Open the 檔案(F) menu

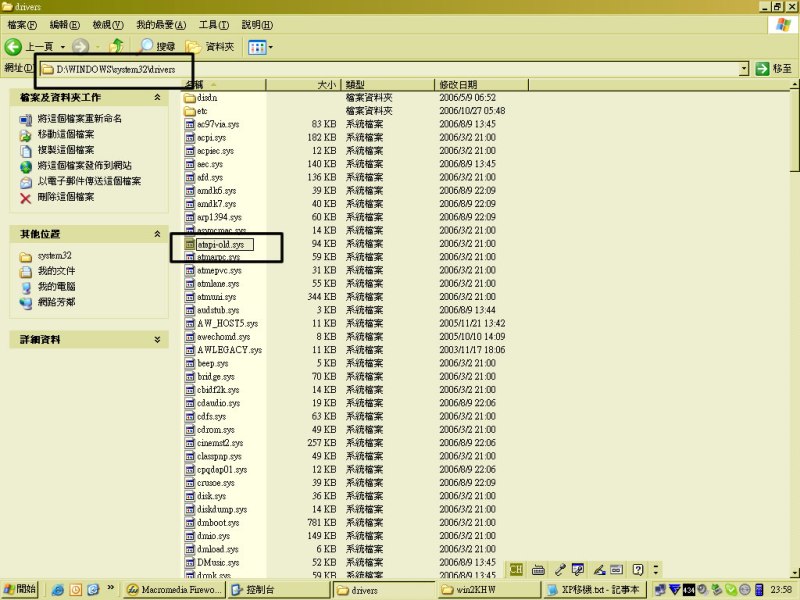point(22,24)
